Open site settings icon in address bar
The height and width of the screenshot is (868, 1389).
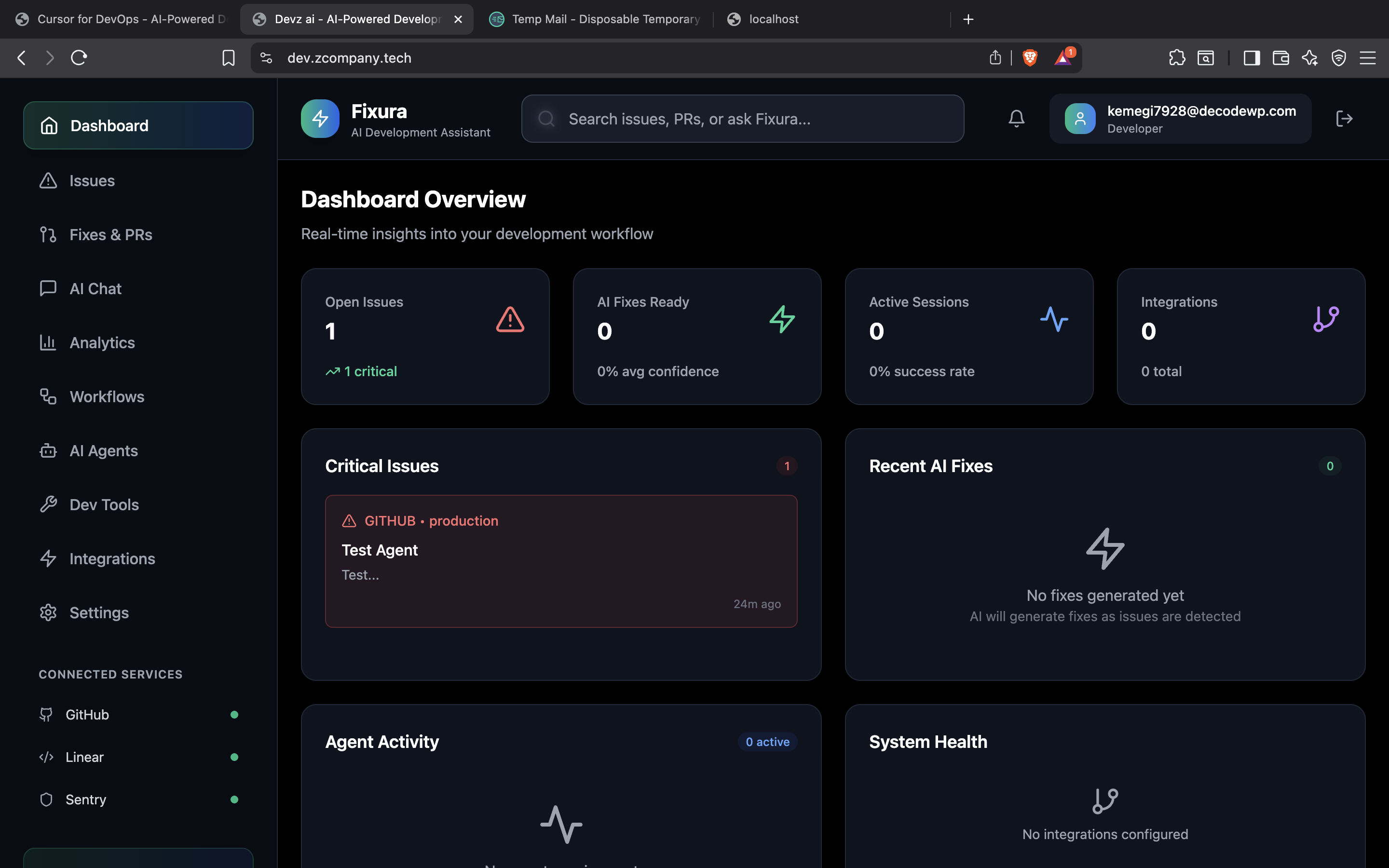pyautogui.click(x=266, y=57)
